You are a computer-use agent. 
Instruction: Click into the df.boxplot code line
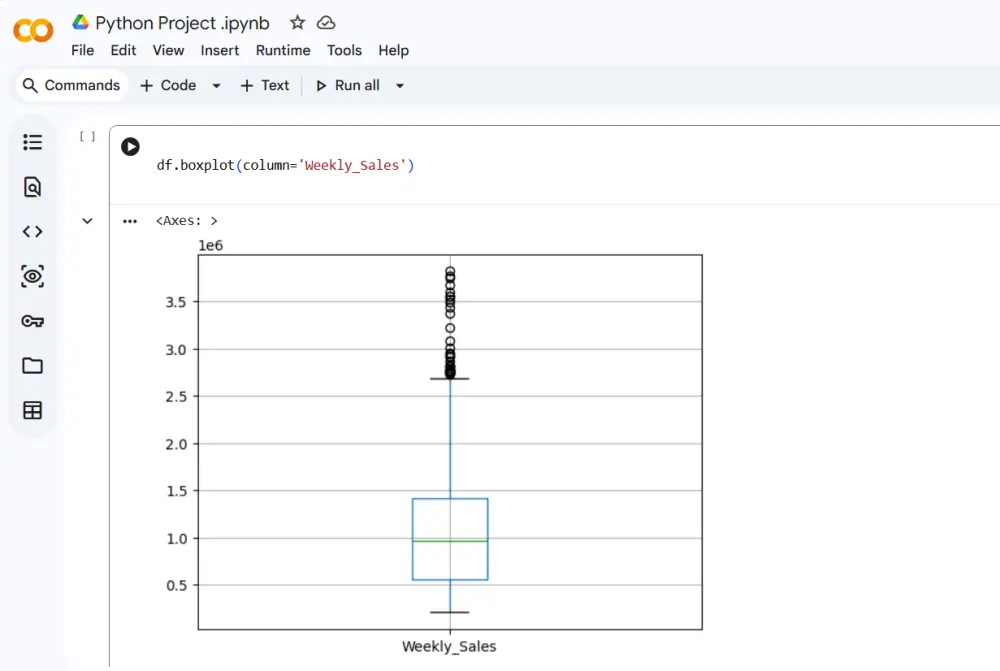(x=285, y=166)
